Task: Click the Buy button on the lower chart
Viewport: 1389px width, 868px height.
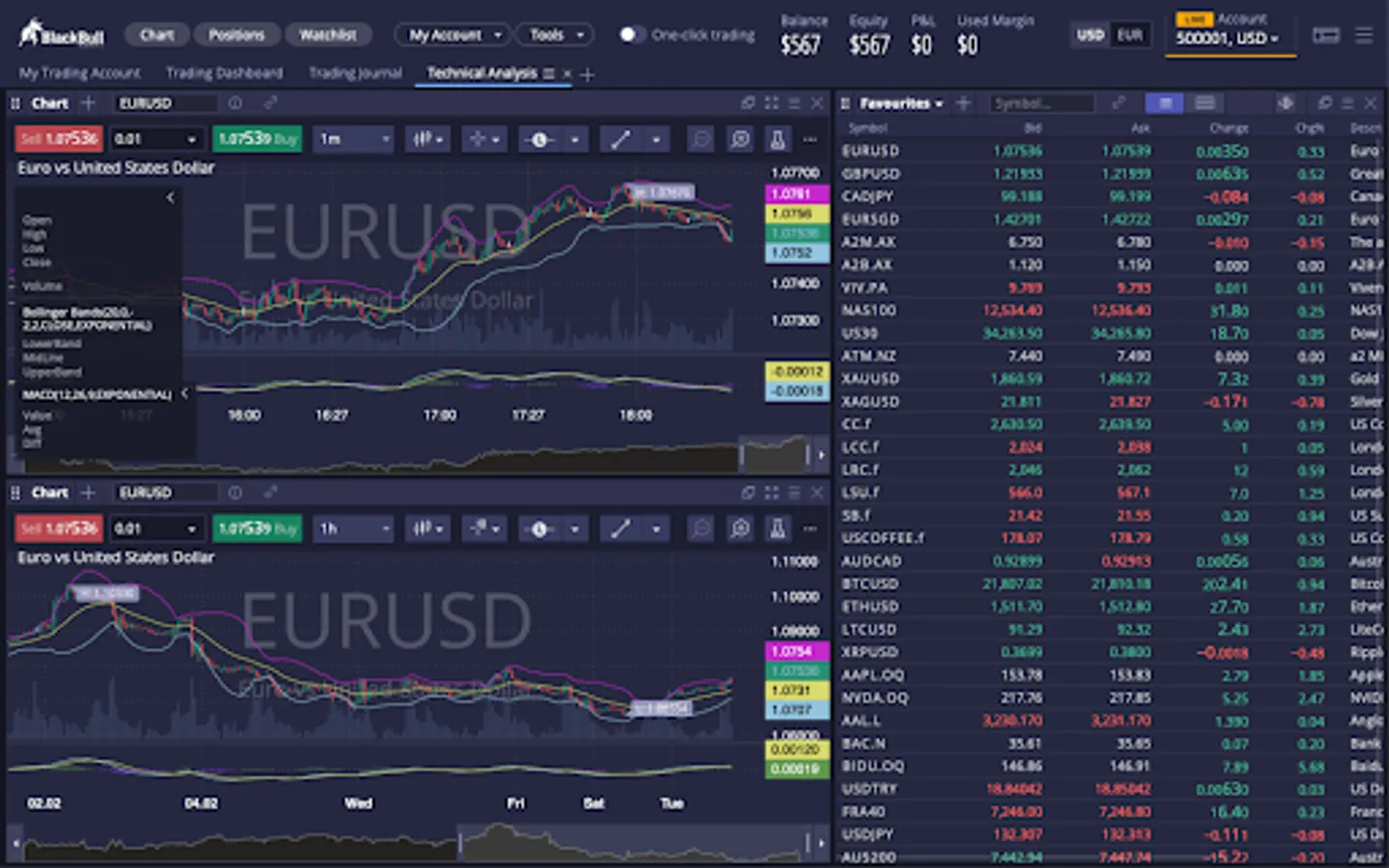Action: point(257,529)
